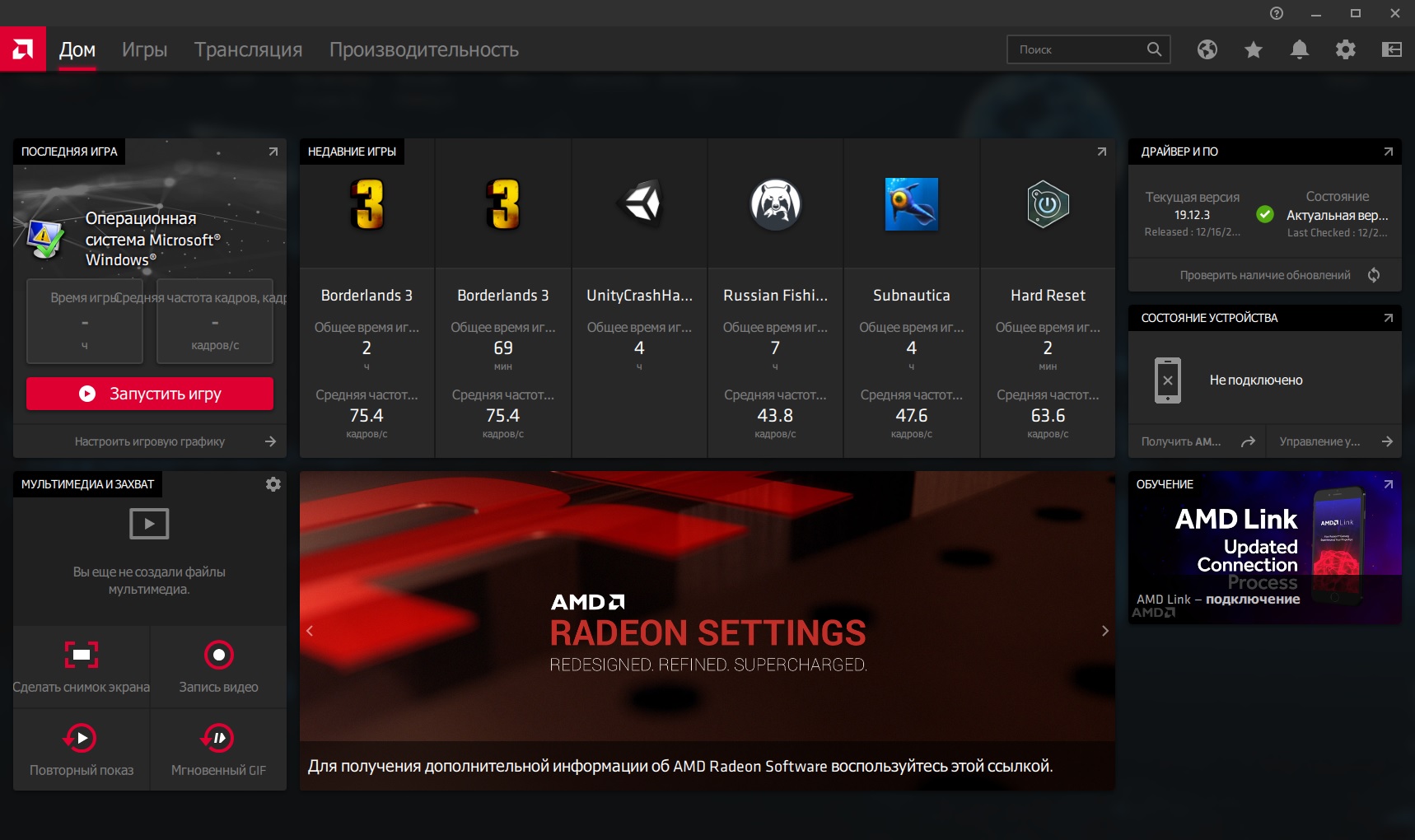Take a screenshot with Сделать снимок экрана

[x=82, y=667]
